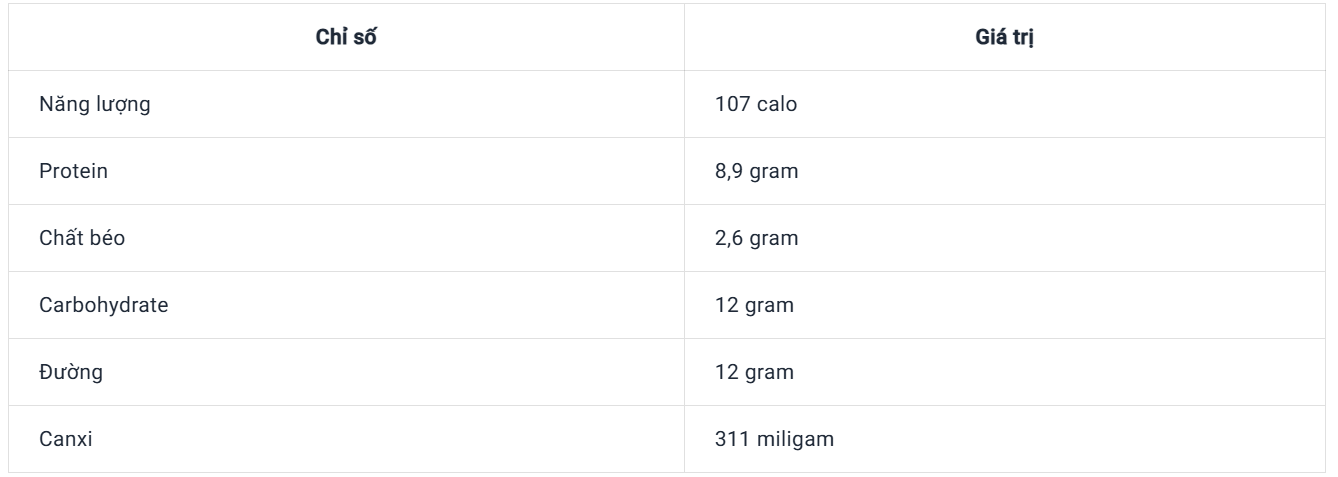Viewport: 1338px width, 477px height.
Task: Select the "Đường" row label
Action: coord(71,372)
